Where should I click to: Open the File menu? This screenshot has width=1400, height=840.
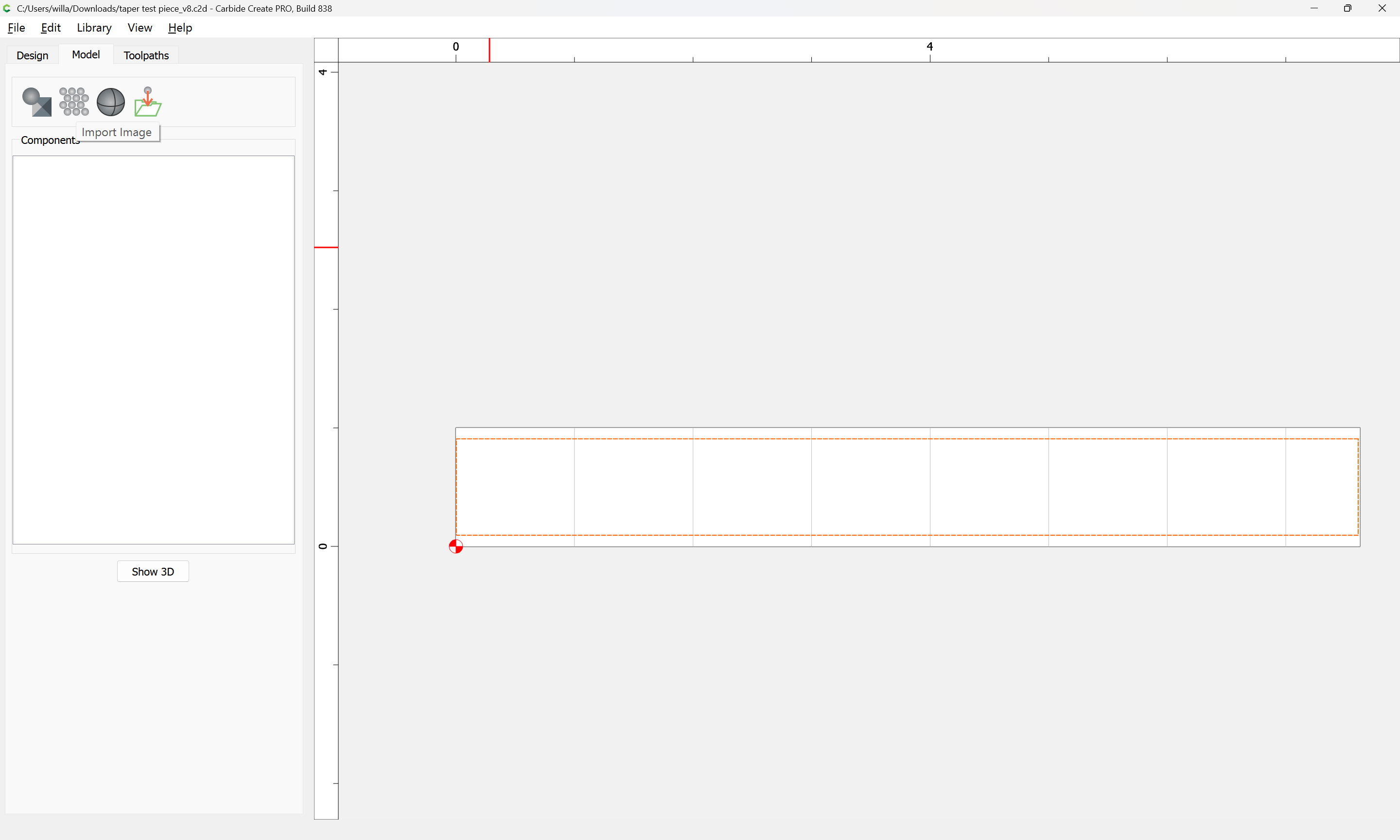click(17, 28)
